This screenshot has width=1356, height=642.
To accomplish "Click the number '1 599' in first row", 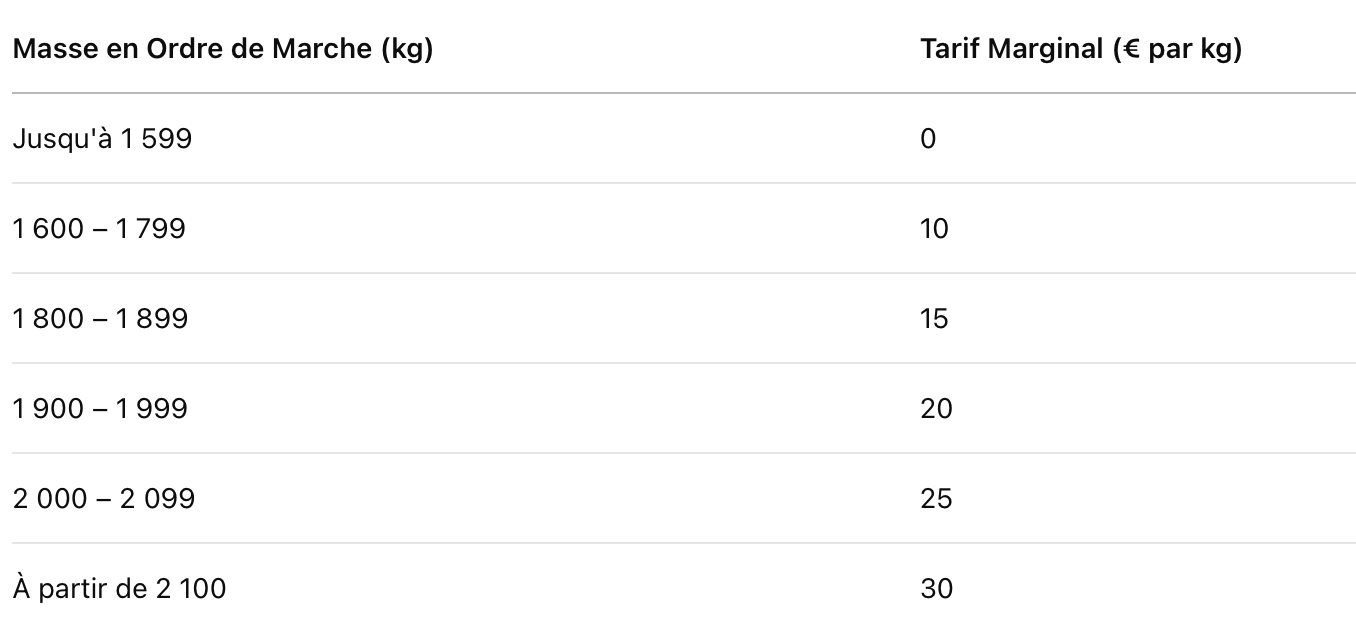I will click(156, 138).
